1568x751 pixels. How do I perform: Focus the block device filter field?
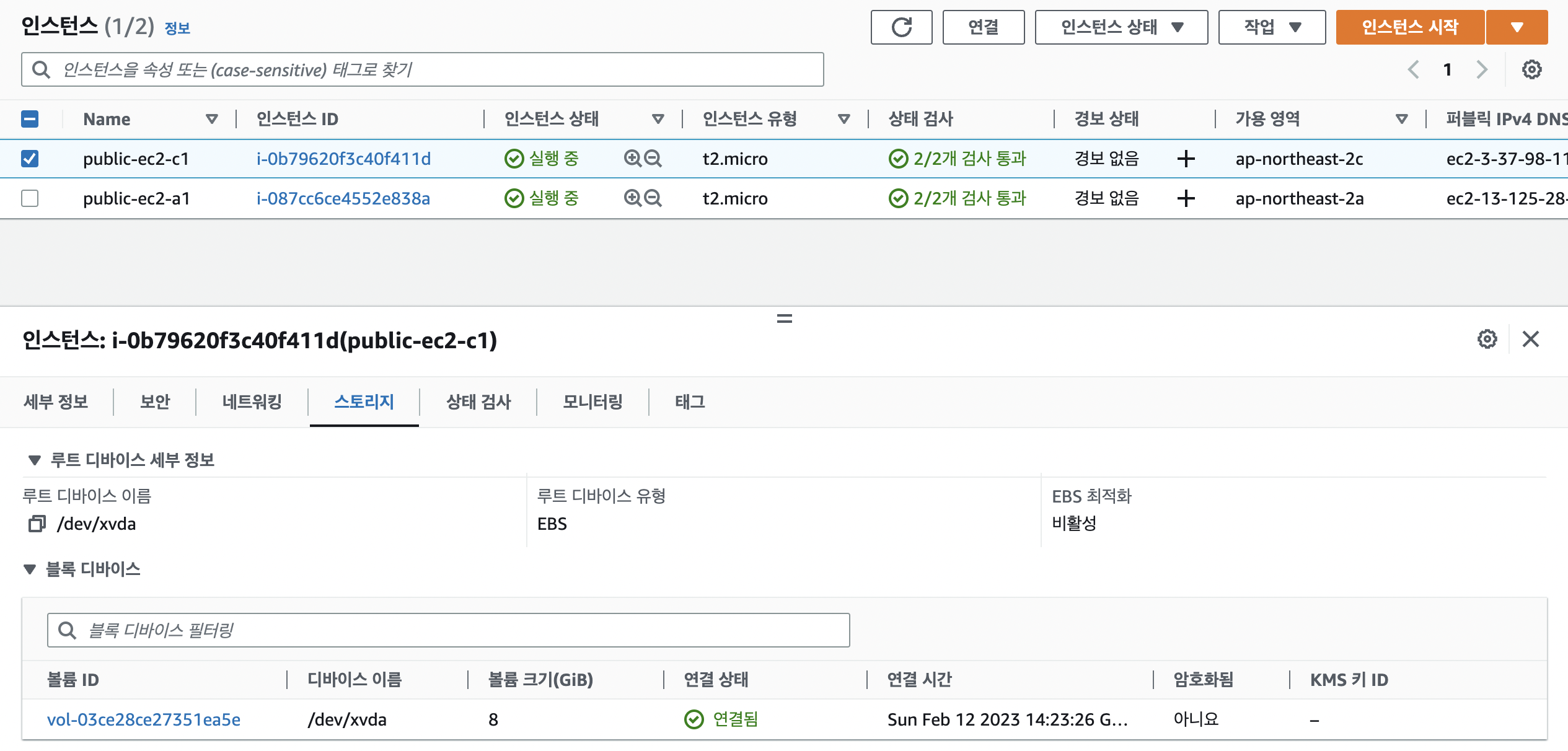[x=448, y=630]
